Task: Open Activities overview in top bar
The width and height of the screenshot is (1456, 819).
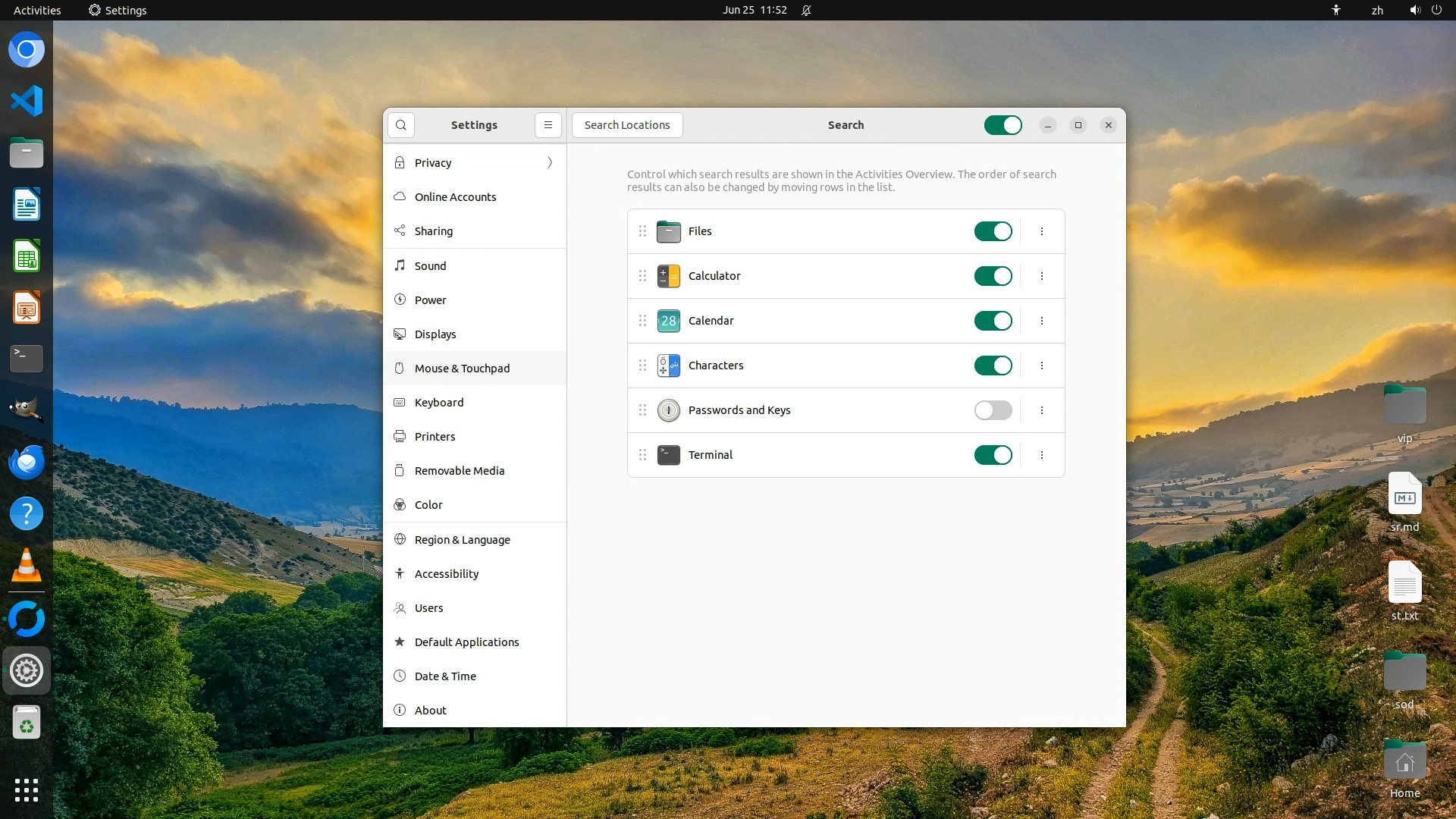Action: pos(37,10)
